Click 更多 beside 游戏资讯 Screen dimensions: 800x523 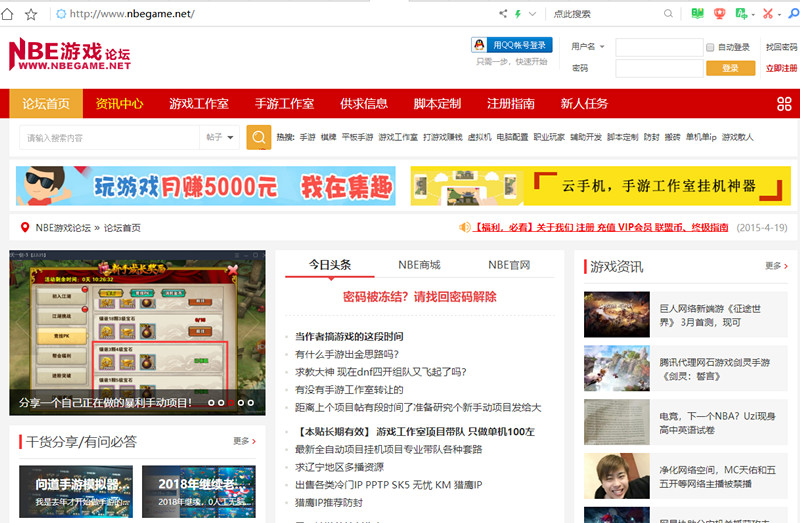[x=776, y=266]
